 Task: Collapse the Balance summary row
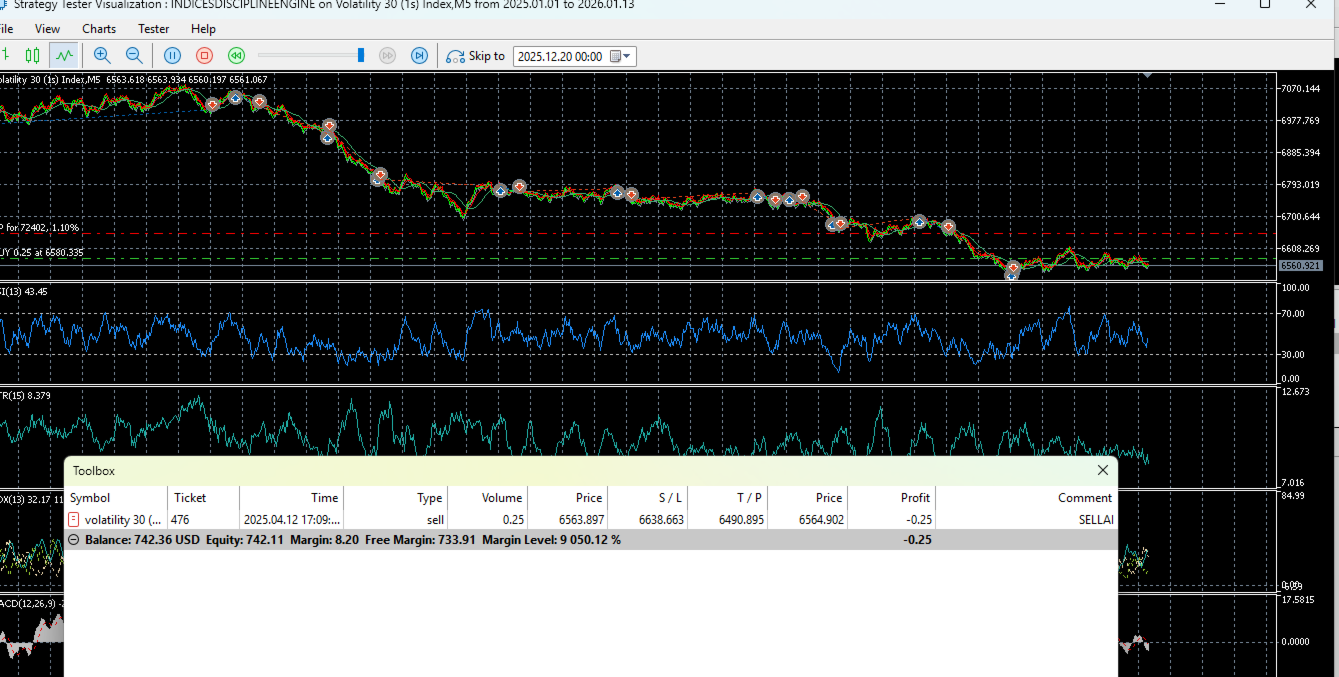[73, 540]
